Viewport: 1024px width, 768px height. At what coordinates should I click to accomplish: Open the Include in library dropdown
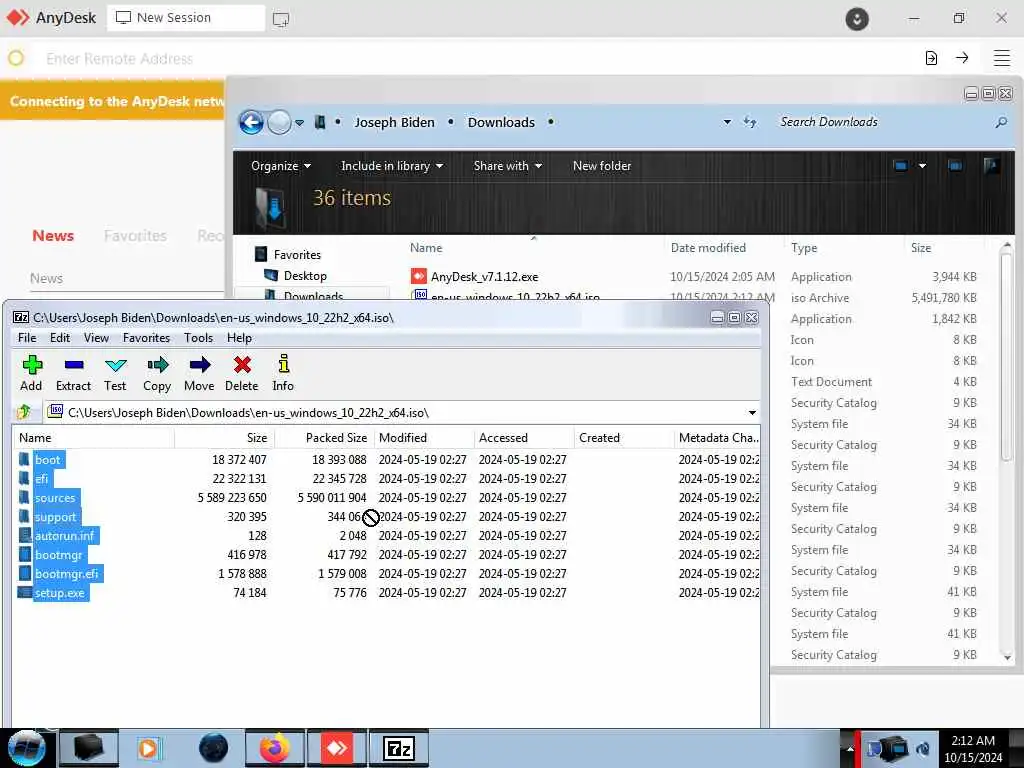(392, 166)
